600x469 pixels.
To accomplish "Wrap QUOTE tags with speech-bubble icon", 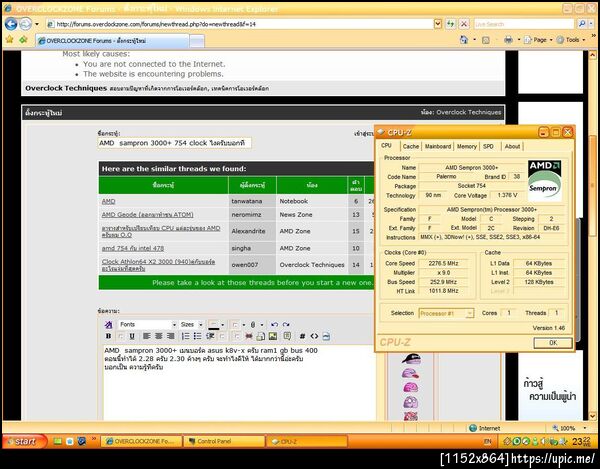I will click(x=287, y=336).
